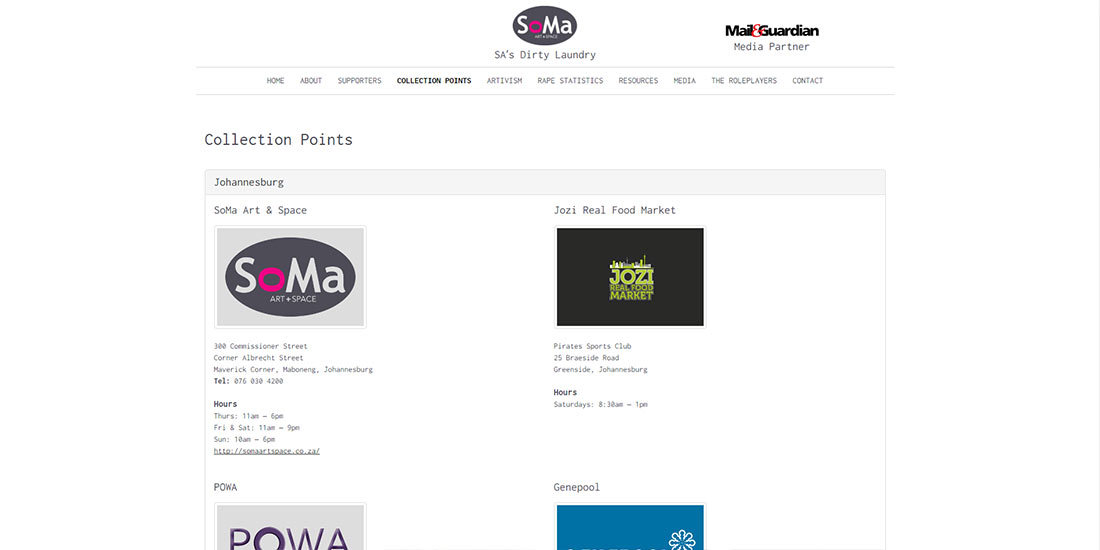Open Rape Statistics page
This screenshot has height=550, width=1100.
(x=570, y=81)
